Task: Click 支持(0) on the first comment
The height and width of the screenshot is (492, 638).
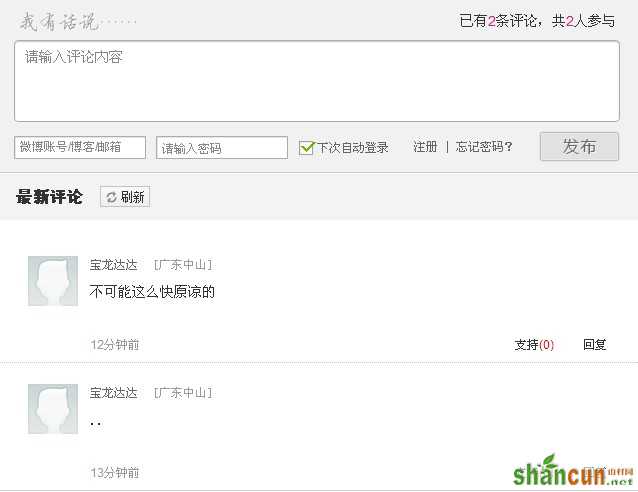Action: [x=534, y=345]
